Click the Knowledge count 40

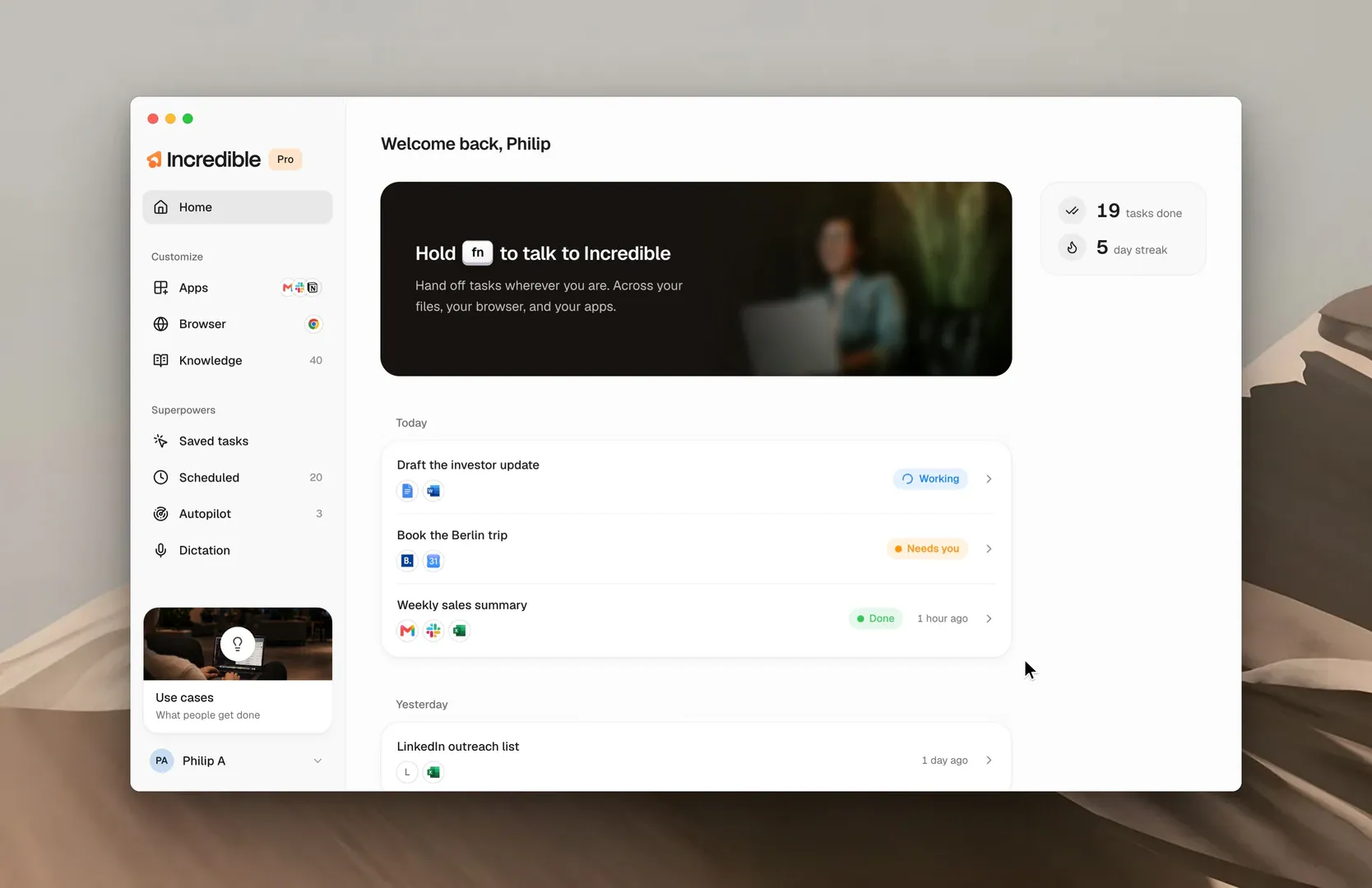click(316, 360)
